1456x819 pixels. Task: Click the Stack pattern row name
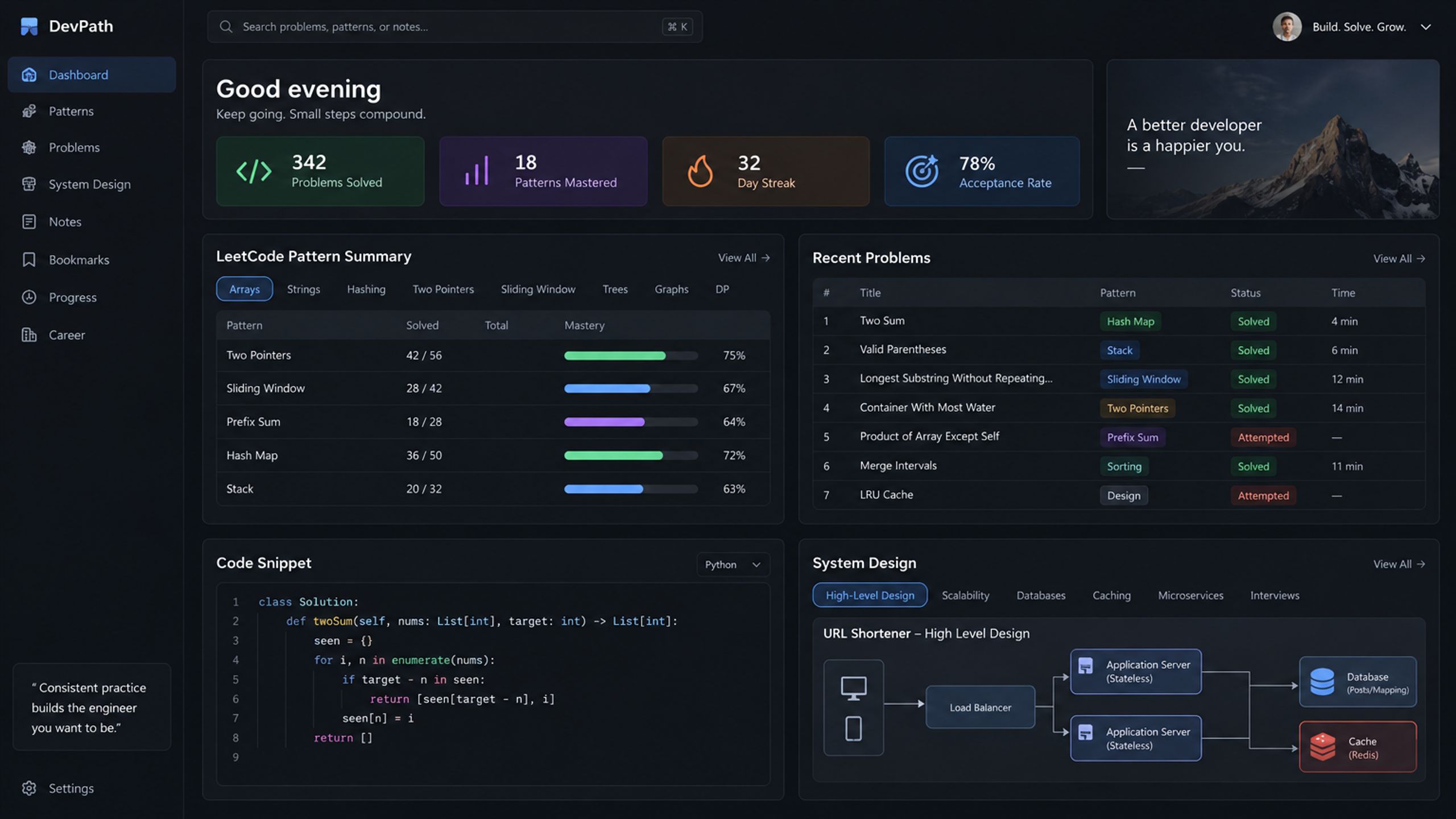[240, 489]
